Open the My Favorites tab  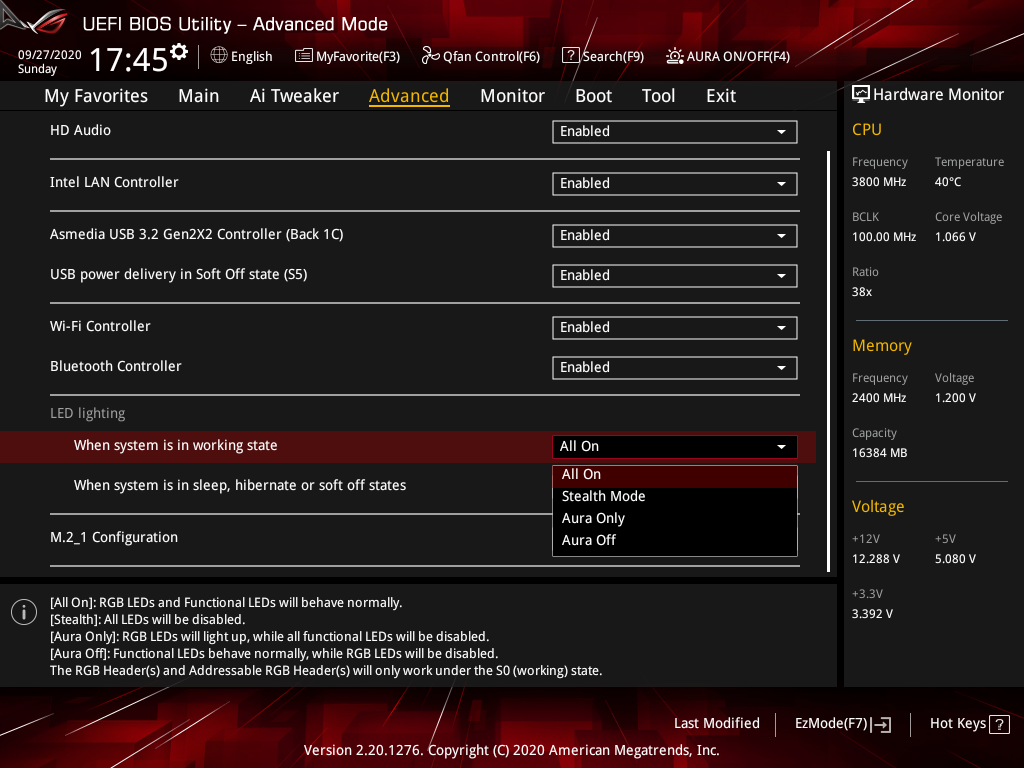(96, 96)
